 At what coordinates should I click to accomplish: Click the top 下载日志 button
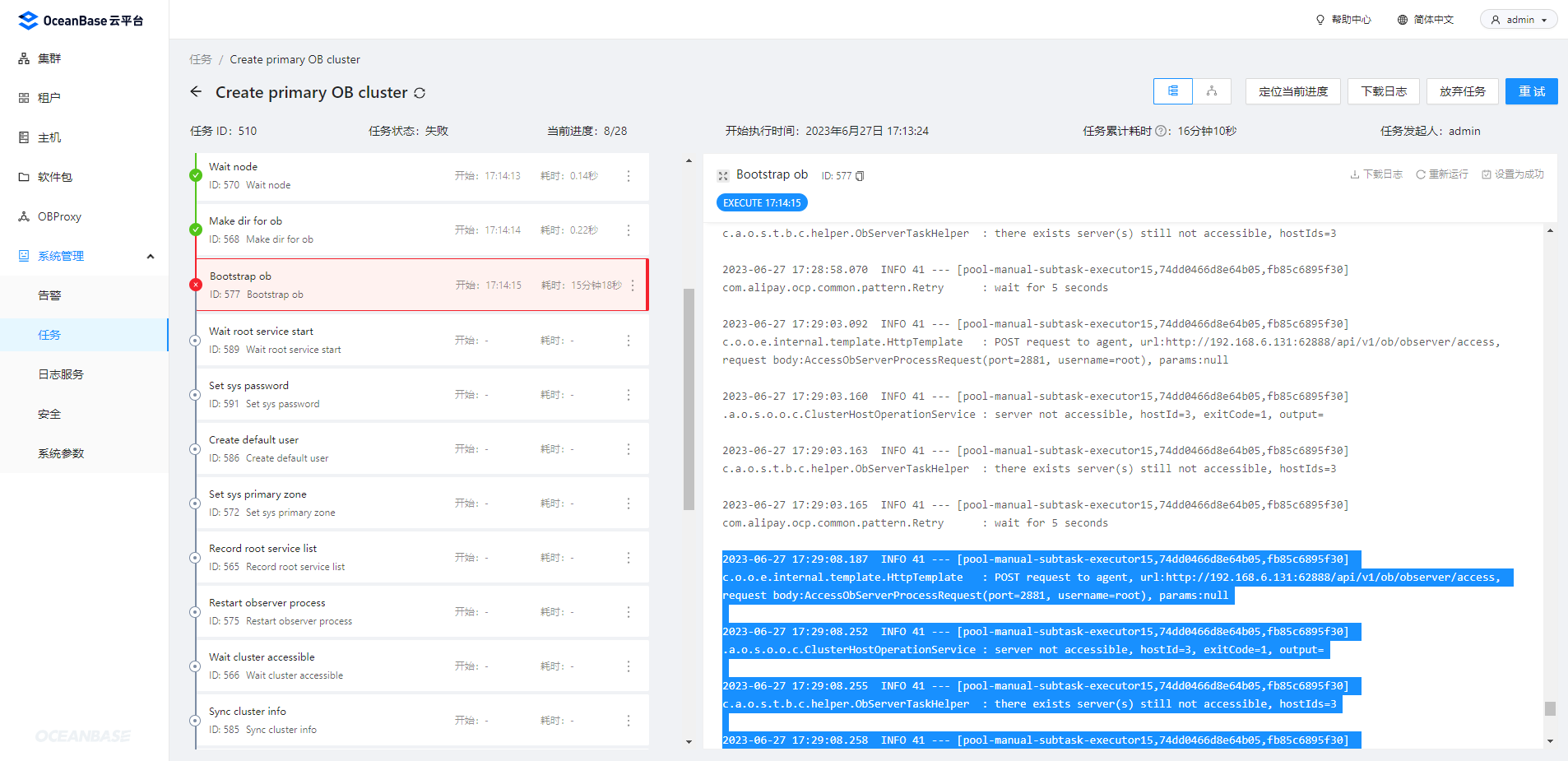(x=1384, y=91)
